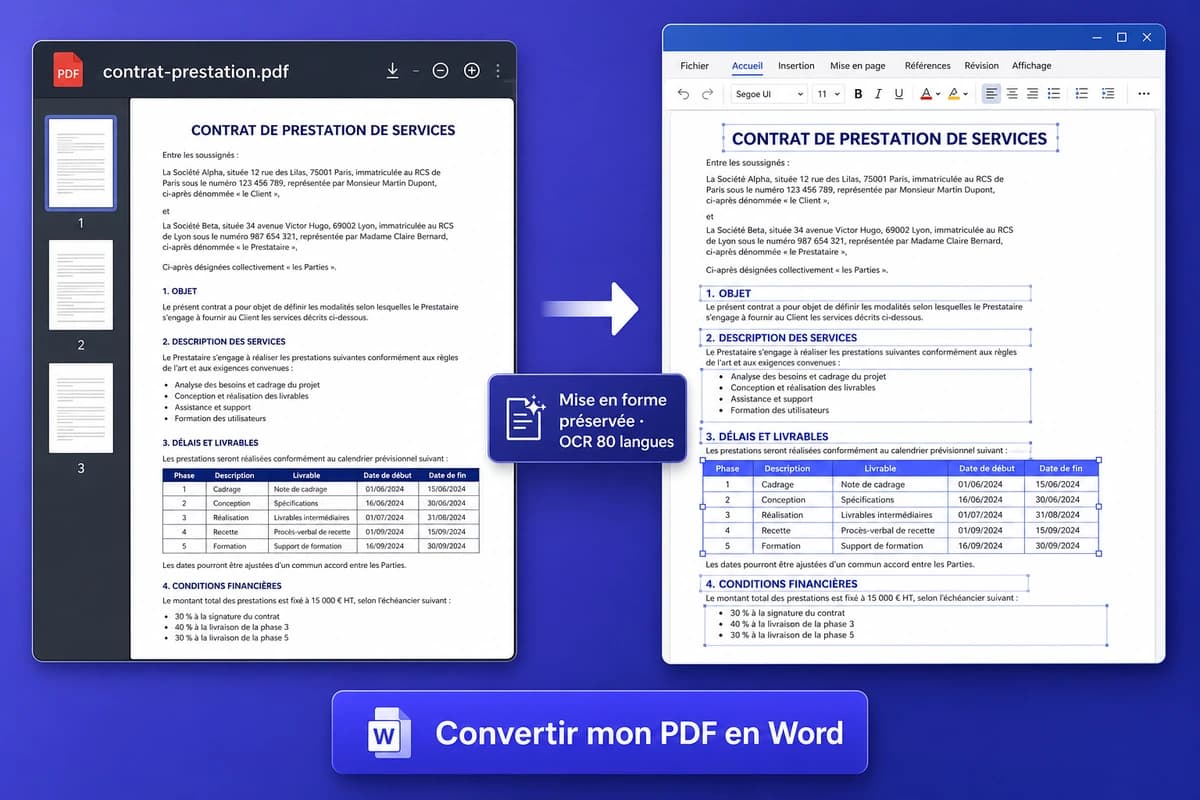Click 'Réalisation' cell in PDF viewer table
This screenshot has height=800, width=1200.
[x=232, y=518]
